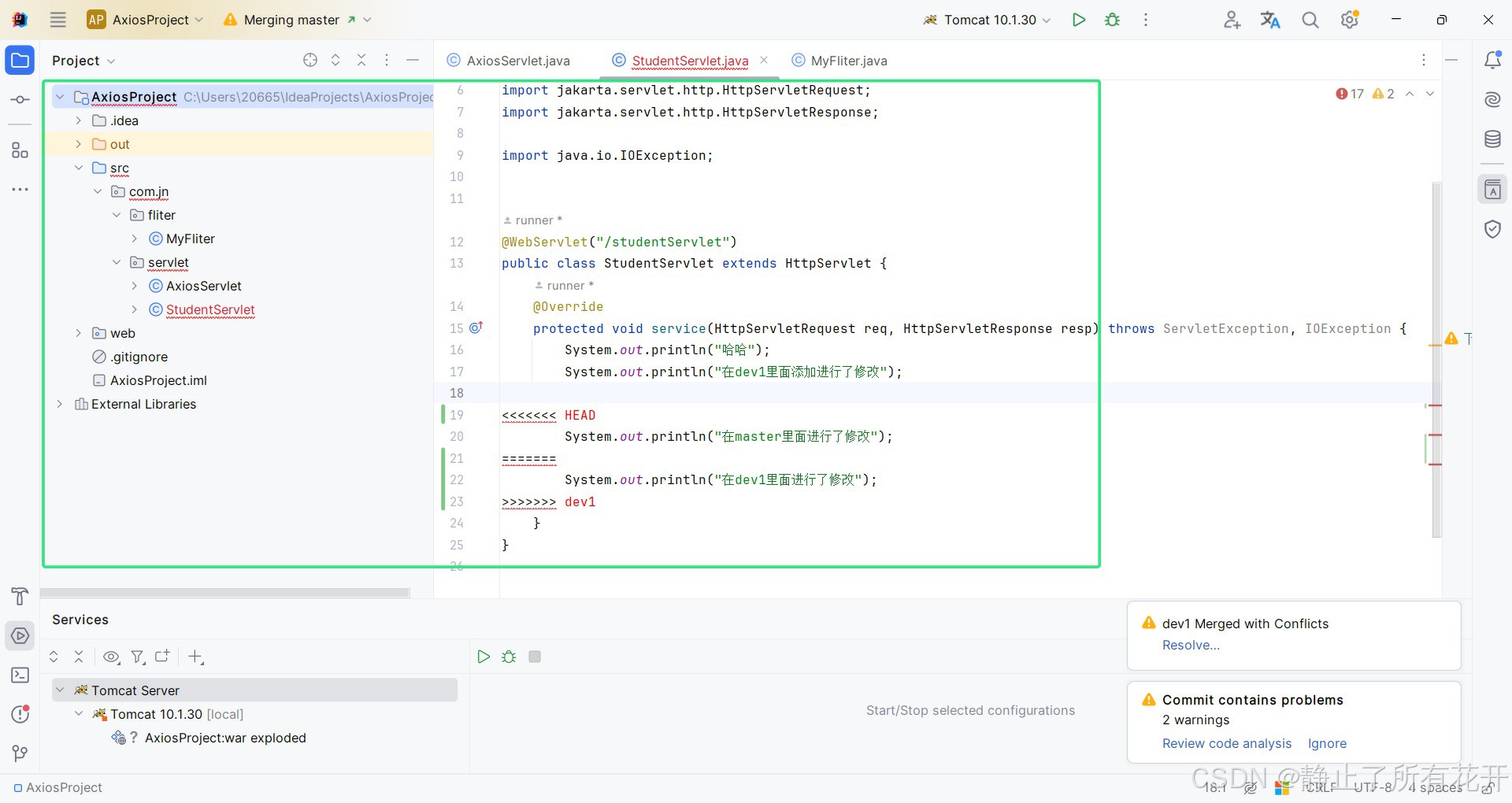
Task: Open the AI Assistant tool window
Action: pos(1492,100)
